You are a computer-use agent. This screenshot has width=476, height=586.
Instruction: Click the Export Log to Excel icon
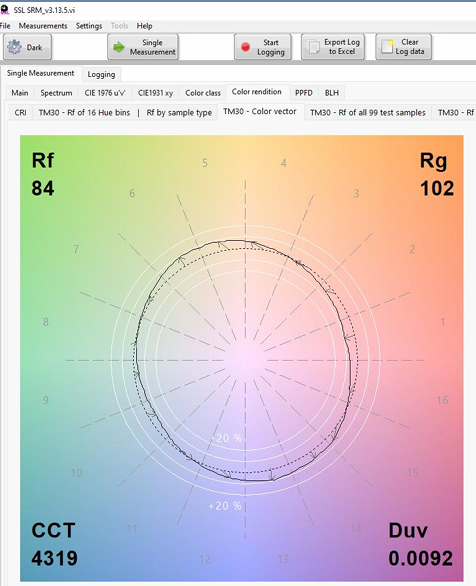313,47
